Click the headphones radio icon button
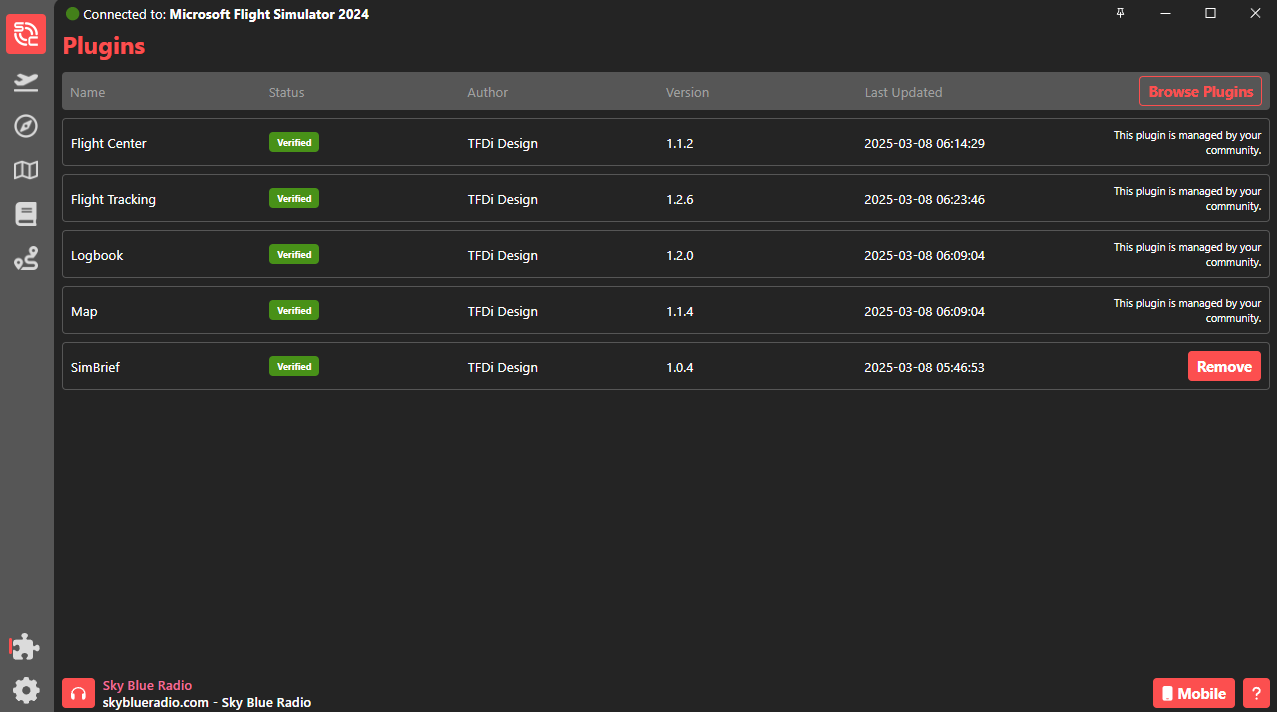The height and width of the screenshot is (712, 1277). coord(78,694)
